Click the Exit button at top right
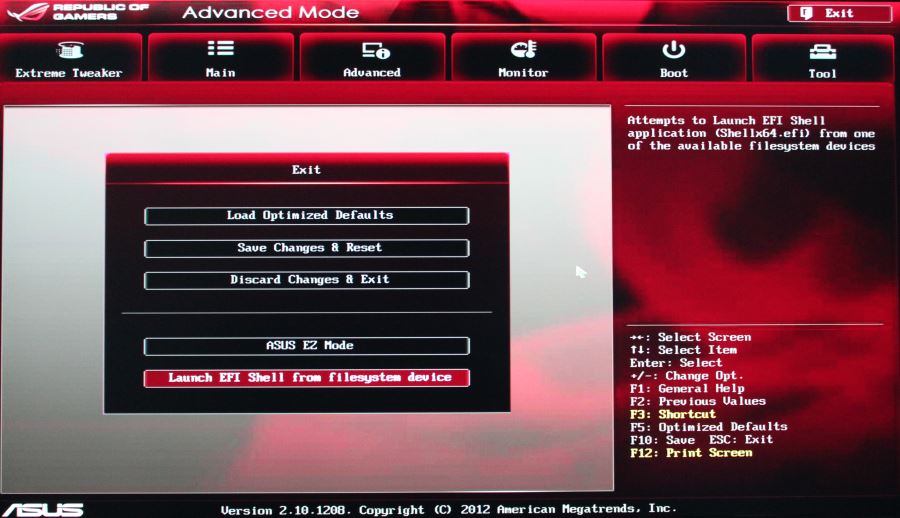The width and height of the screenshot is (900, 518). pos(839,13)
